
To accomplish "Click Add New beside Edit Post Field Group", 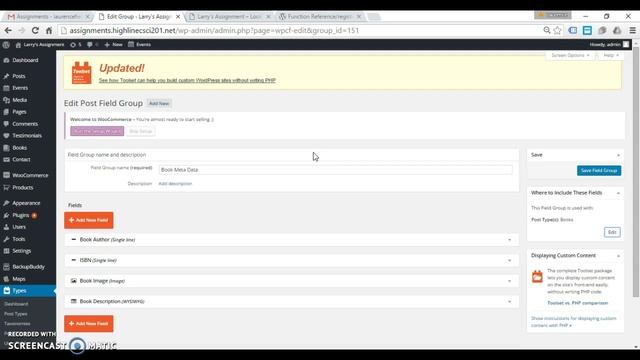I will [x=159, y=104].
